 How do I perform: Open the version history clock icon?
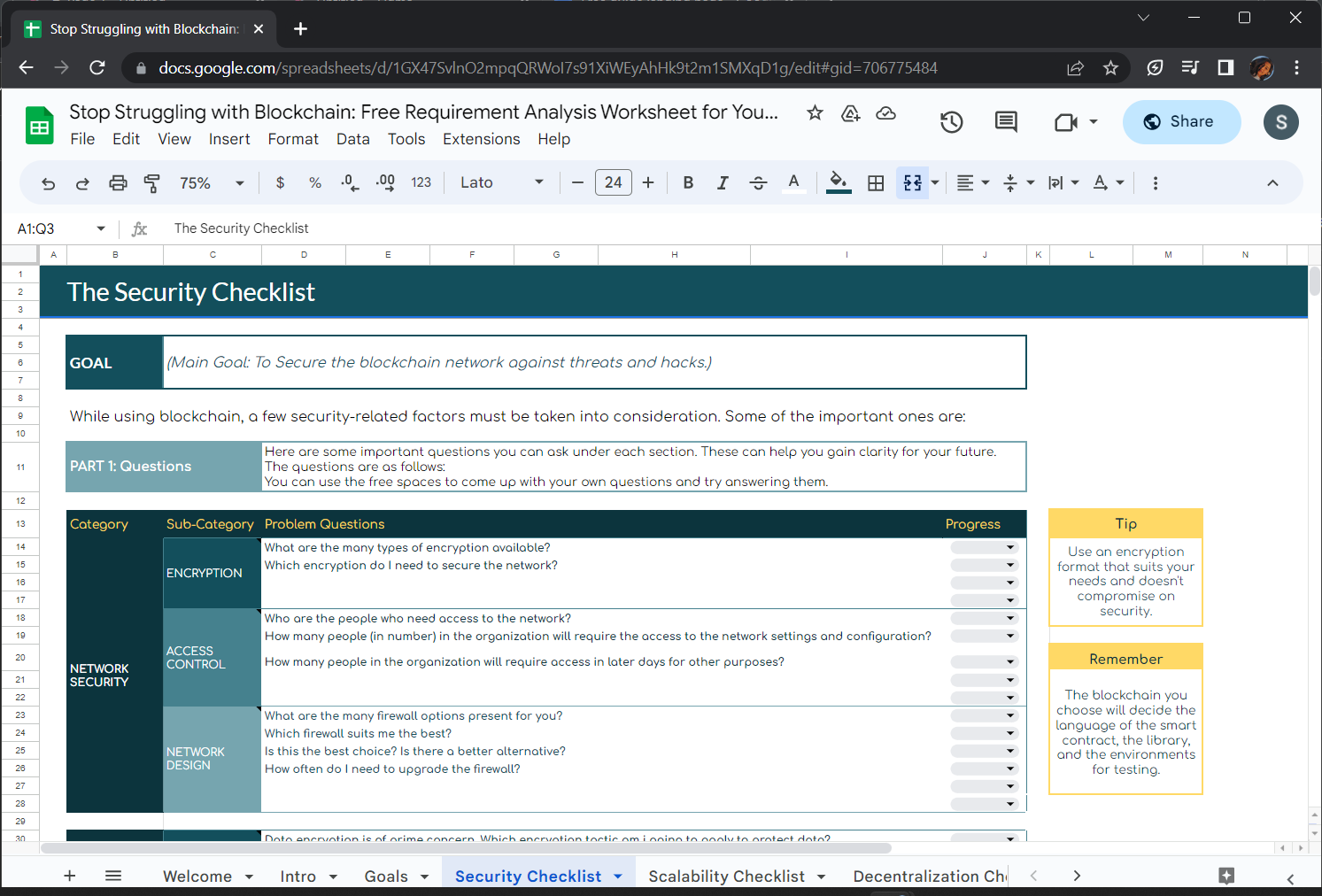[x=951, y=122]
